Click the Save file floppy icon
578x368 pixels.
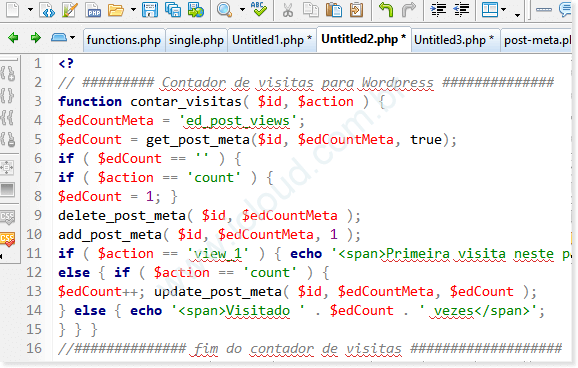pos(150,10)
